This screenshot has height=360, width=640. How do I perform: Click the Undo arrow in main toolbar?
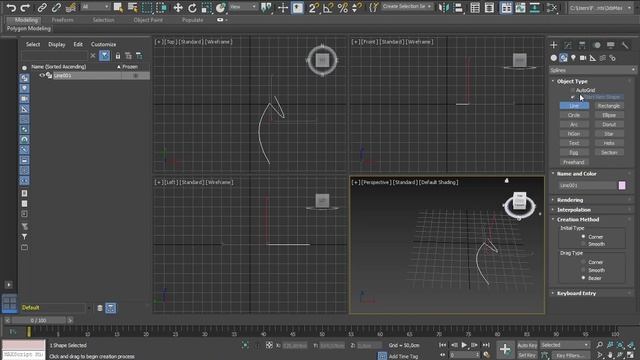(x=11, y=7)
